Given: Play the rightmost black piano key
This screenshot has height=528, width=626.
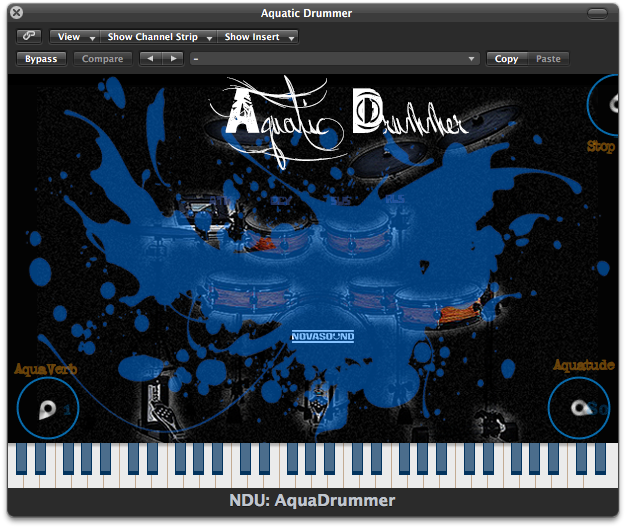Looking at the screenshot, I should coord(600,459).
